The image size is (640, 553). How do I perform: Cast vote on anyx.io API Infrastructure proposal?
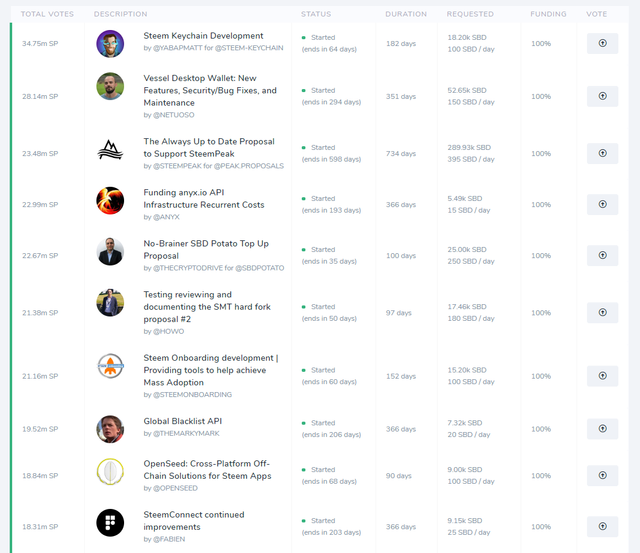click(x=602, y=204)
